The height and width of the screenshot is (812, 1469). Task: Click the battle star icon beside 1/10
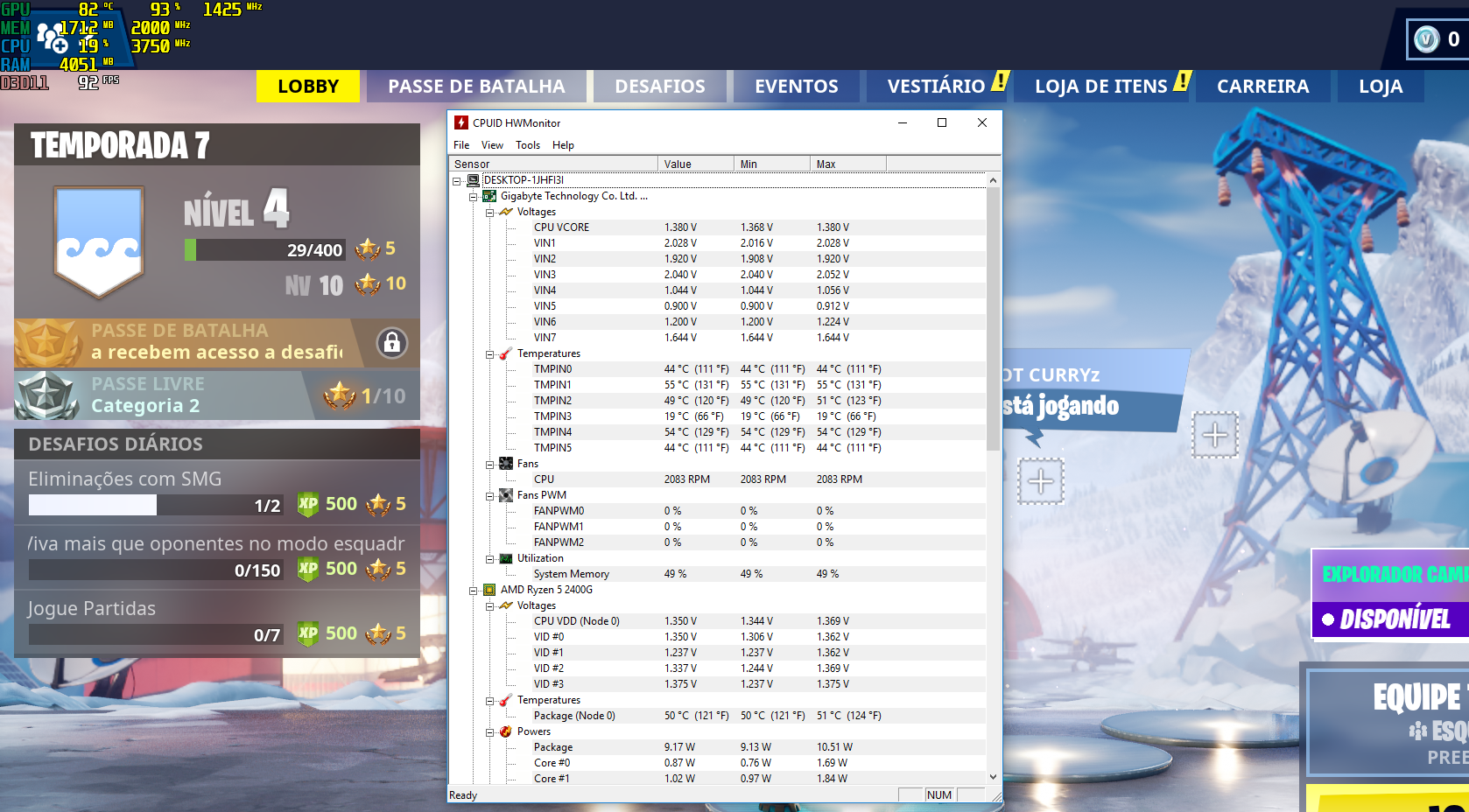pos(339,395)
